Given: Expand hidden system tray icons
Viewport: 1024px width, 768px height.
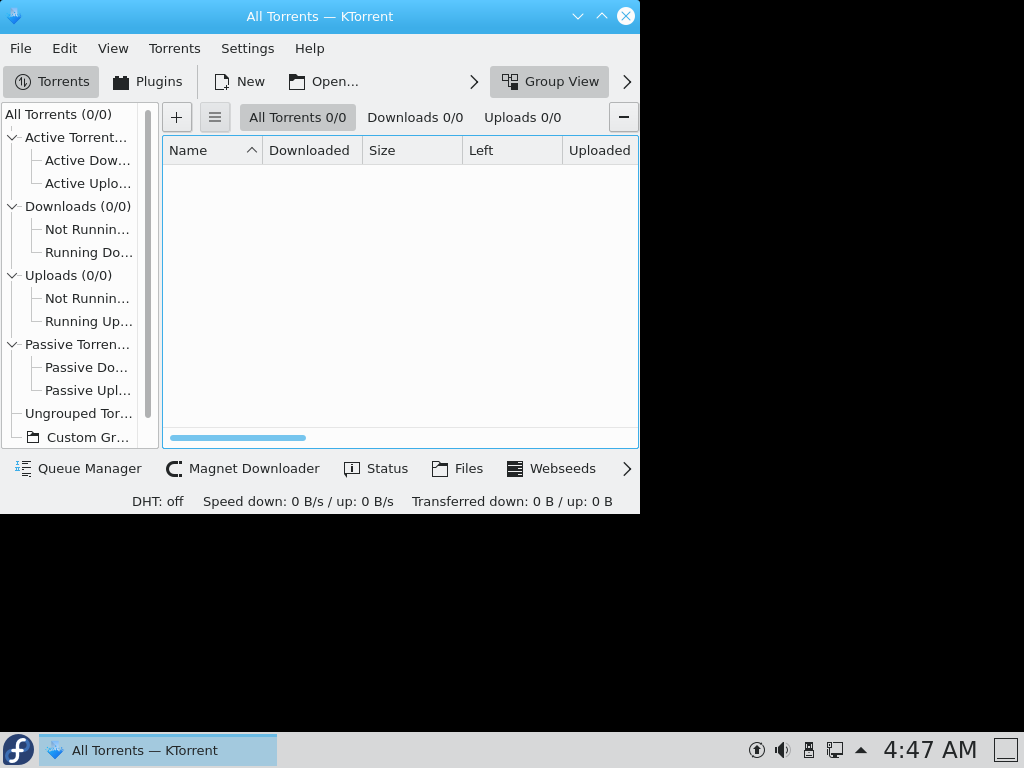Looking at the screenshot, I should coord(861,750).
